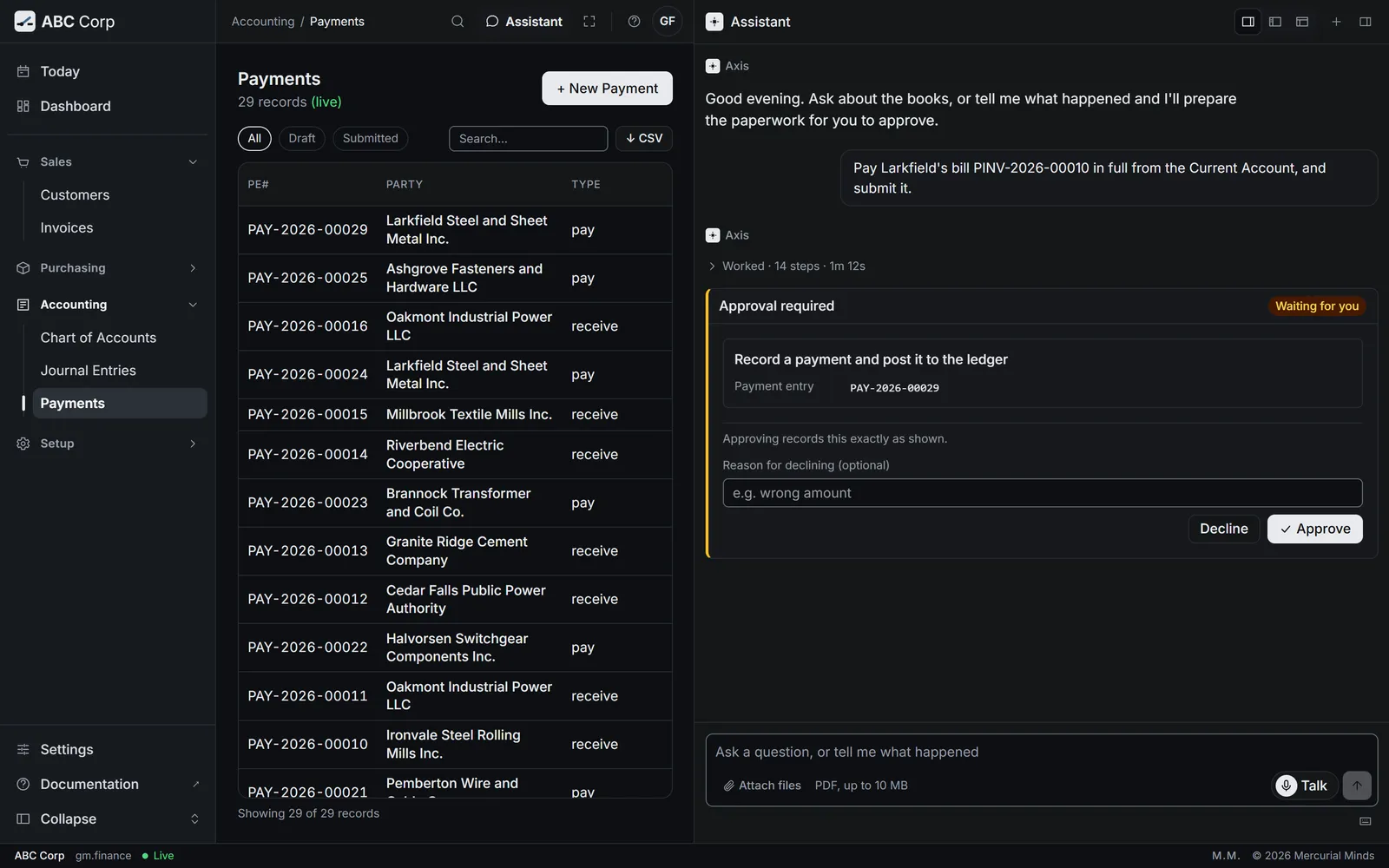Open the Assistant button in top bar

pos(523,22)
